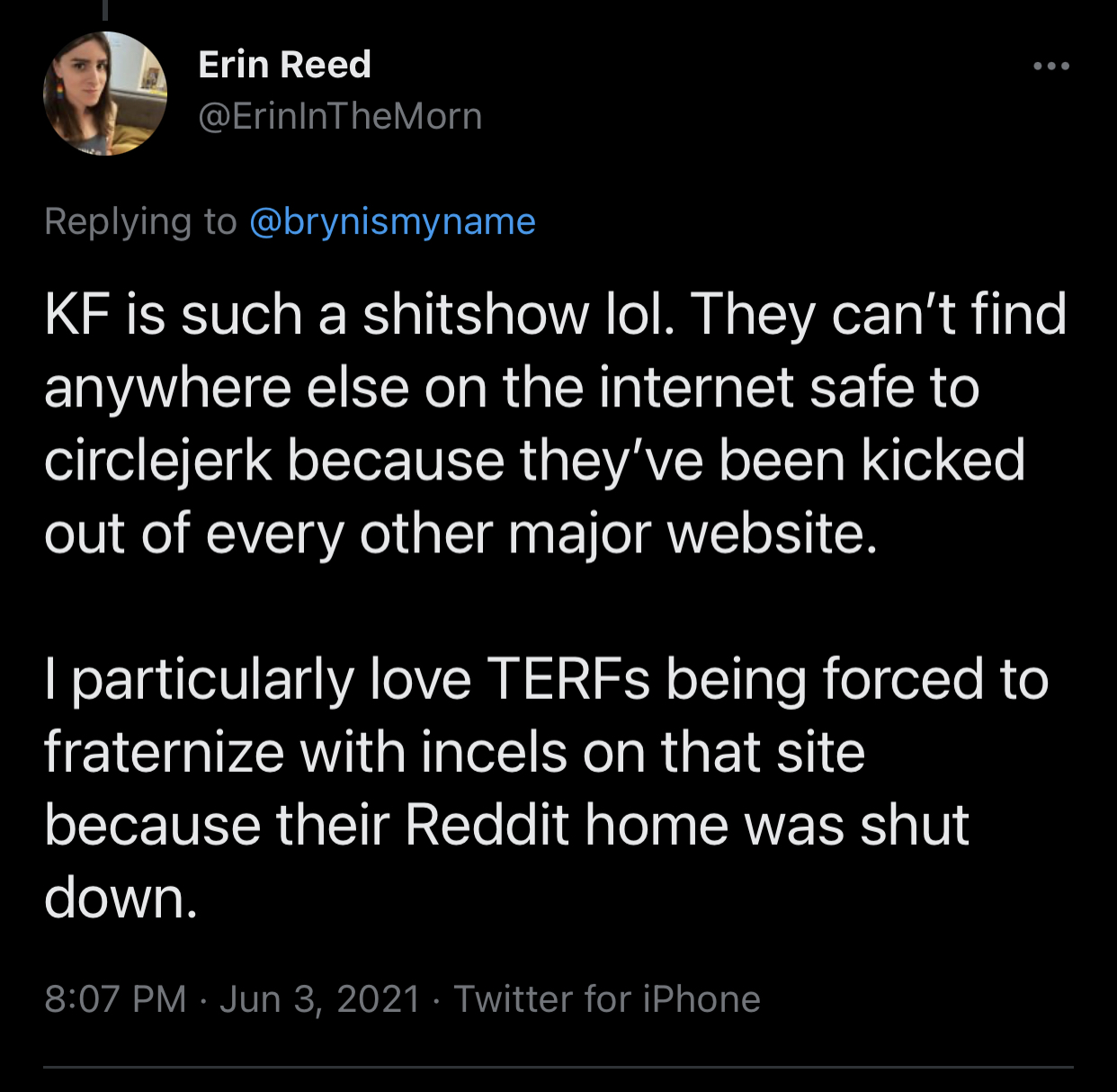Screen dimensions: 1117x1092
Task: Tap the word "website." ending the first paragraph
Action: click(x=772, y=533)
